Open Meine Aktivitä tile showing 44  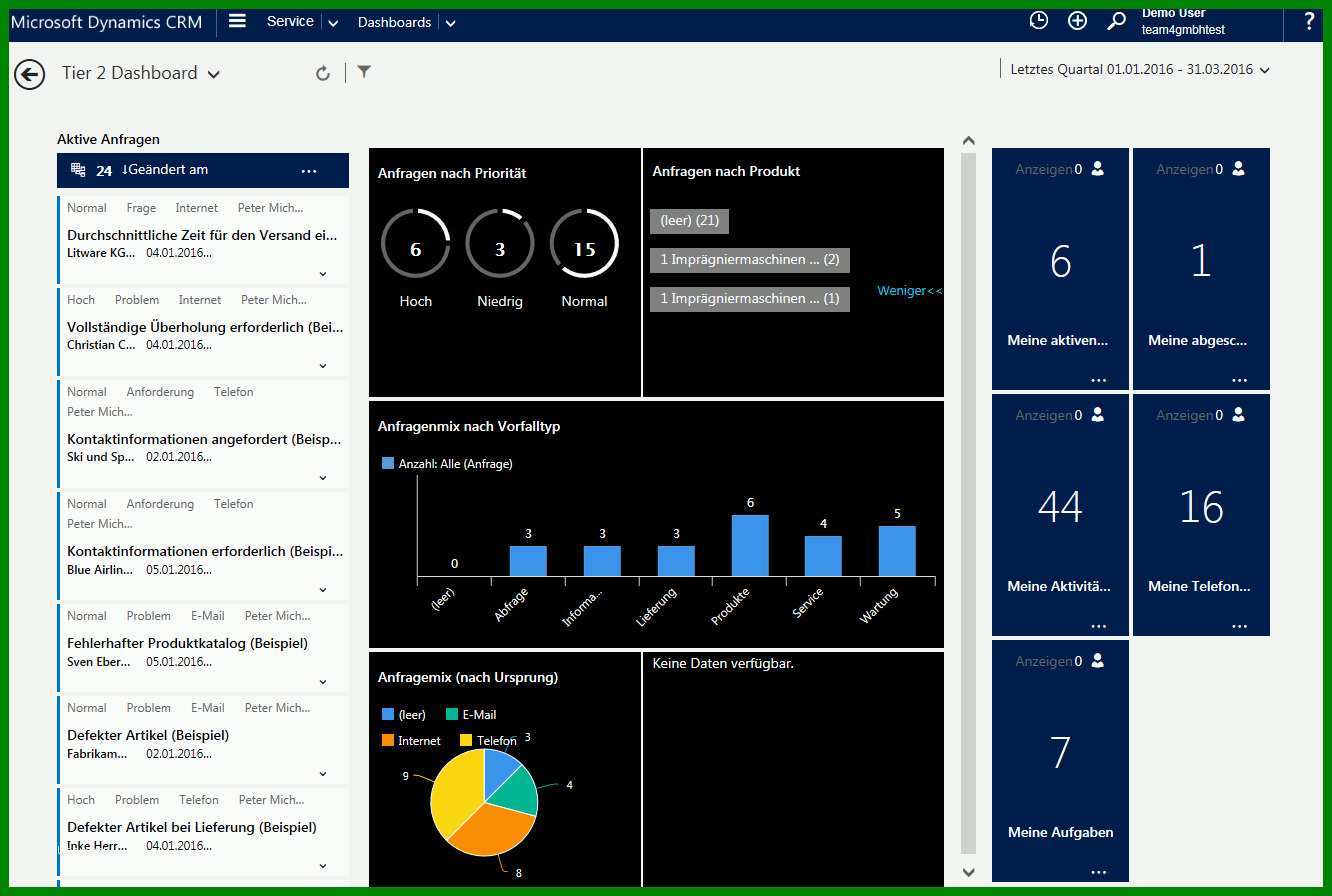(x=1060, y=515)
